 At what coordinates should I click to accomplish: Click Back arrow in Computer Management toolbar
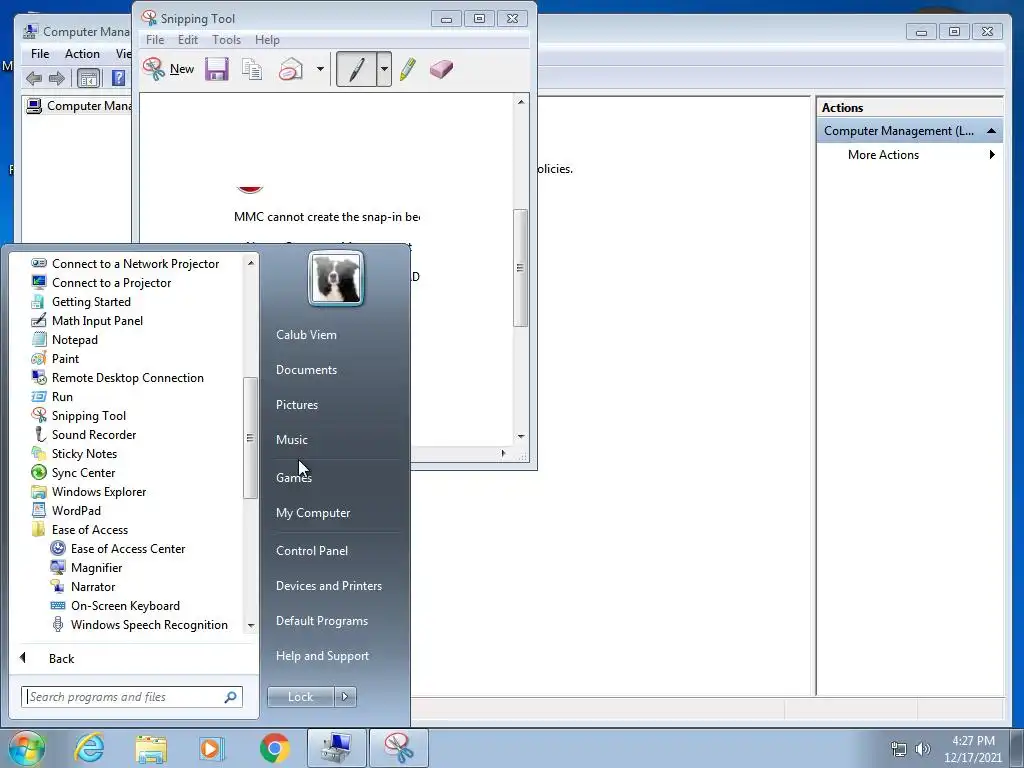(x=34, y=78)
